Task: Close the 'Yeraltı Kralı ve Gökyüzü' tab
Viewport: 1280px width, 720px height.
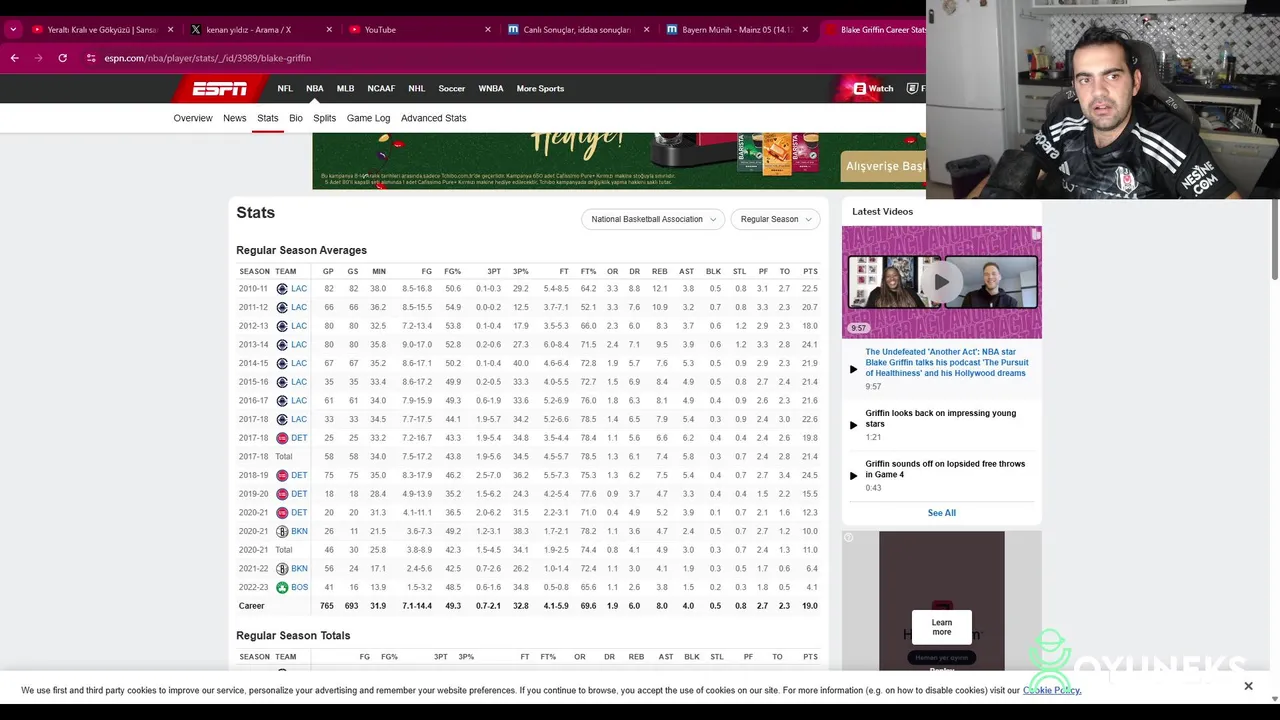Action: 170,30
